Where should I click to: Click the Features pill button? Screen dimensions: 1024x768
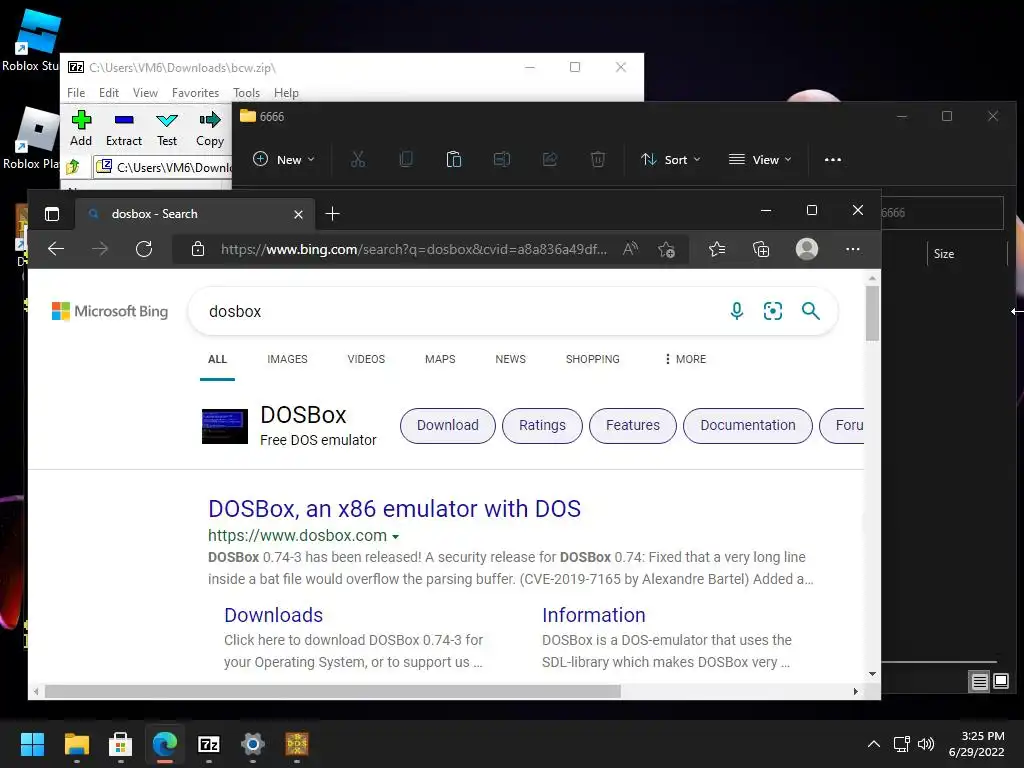point(633,426)
